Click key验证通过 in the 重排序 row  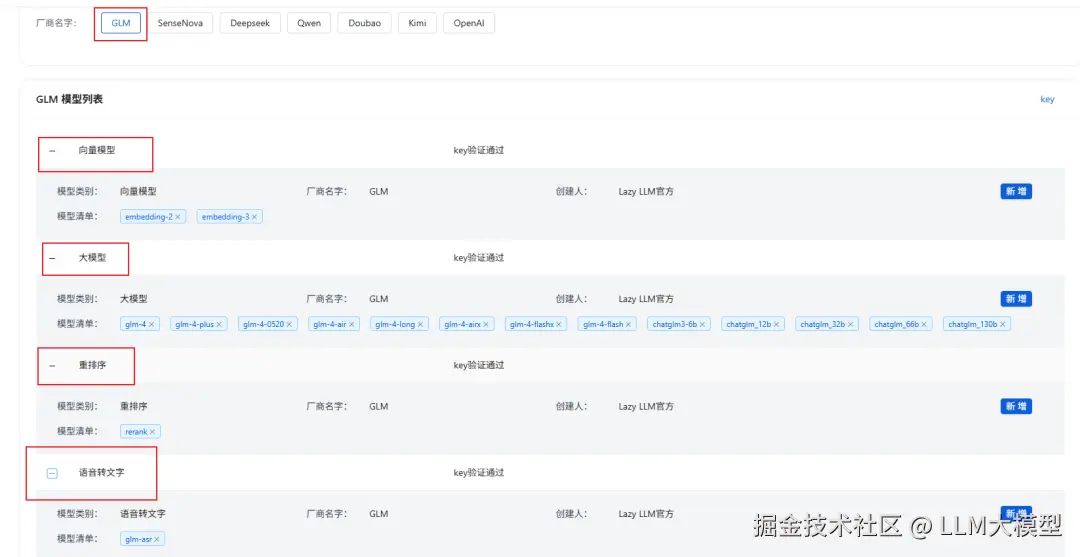click(479, 365)
